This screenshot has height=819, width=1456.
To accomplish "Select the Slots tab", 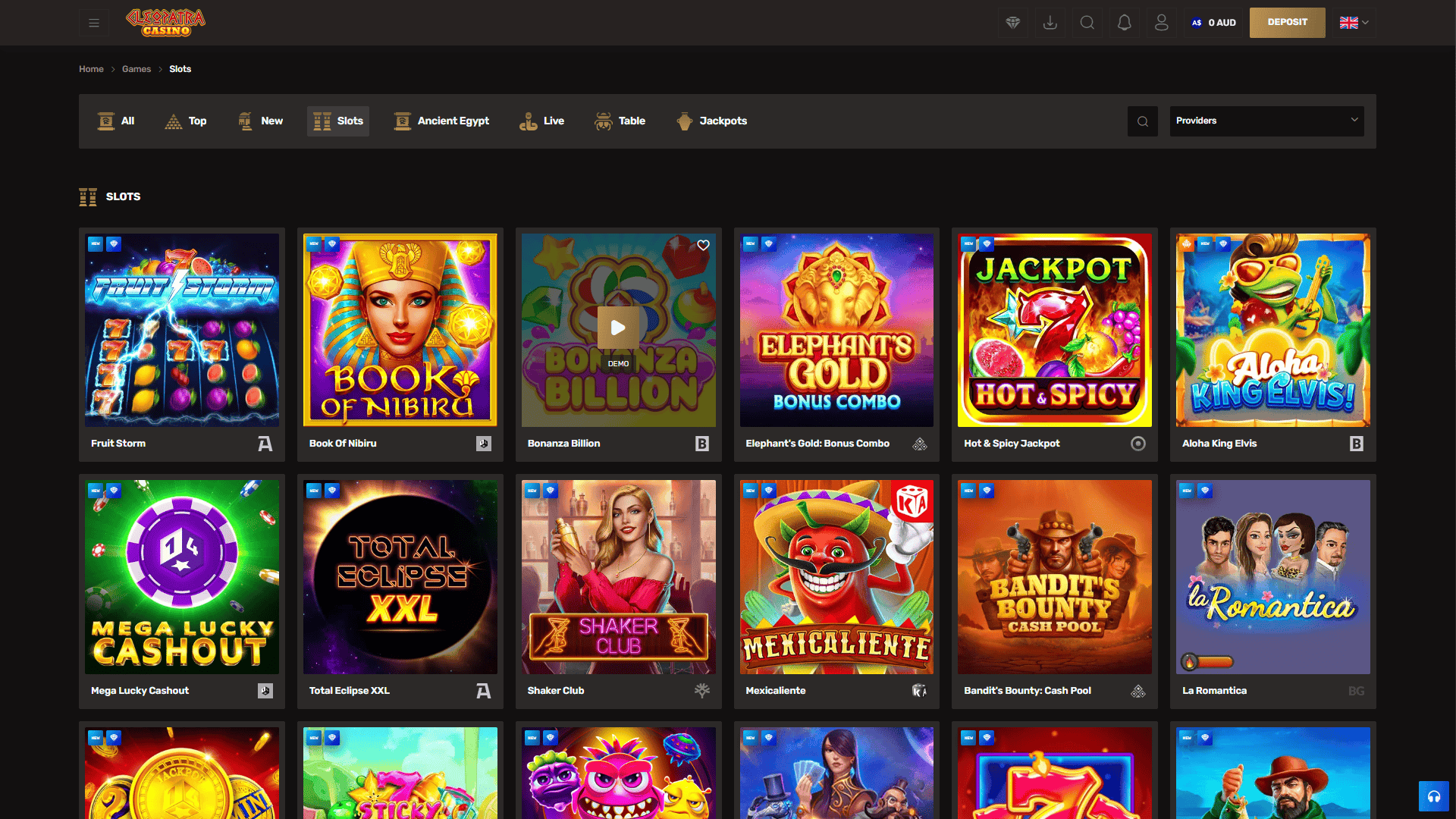I will [x=338, y=121].
